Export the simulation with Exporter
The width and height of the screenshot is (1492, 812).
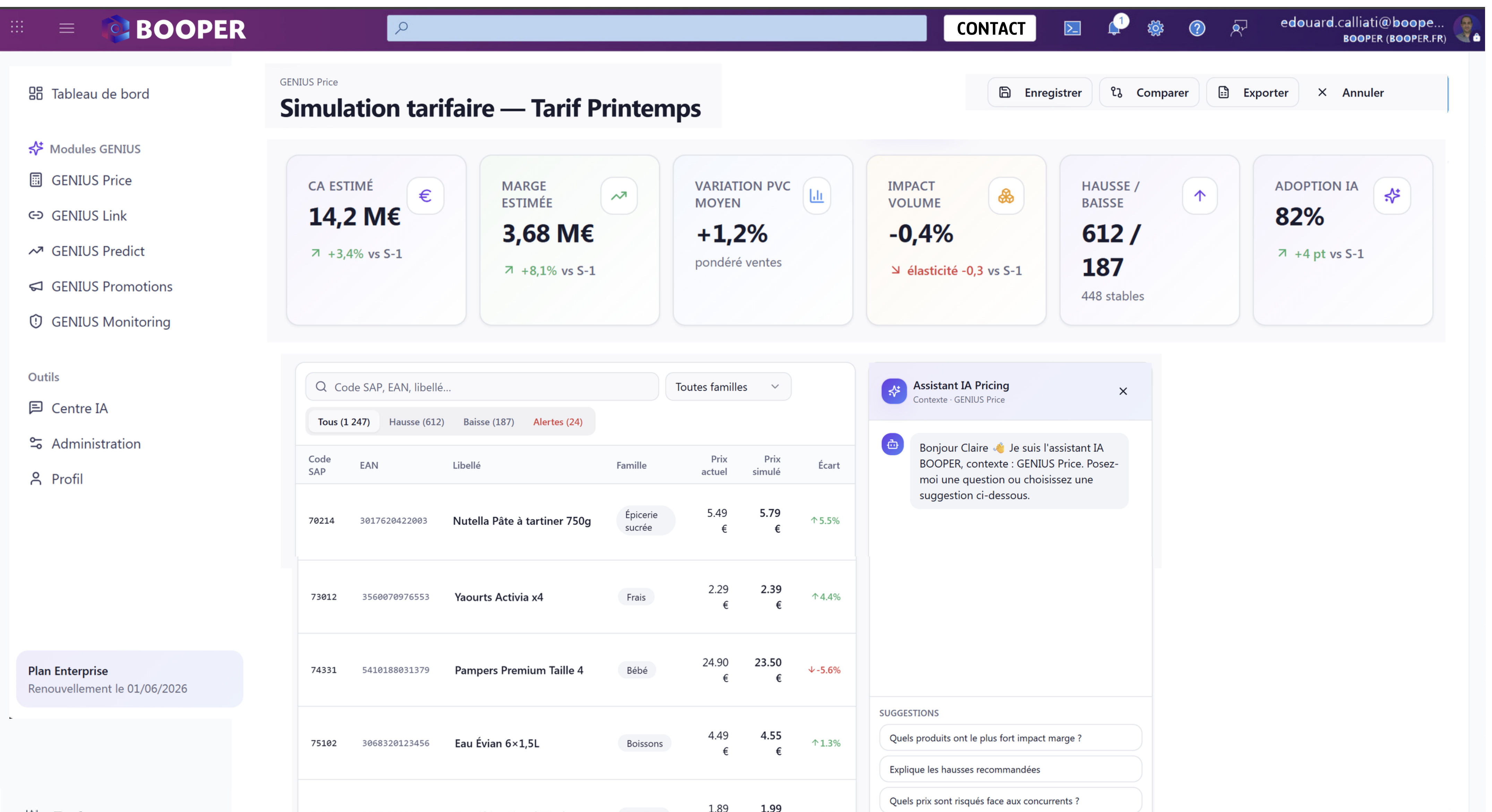1252,93
